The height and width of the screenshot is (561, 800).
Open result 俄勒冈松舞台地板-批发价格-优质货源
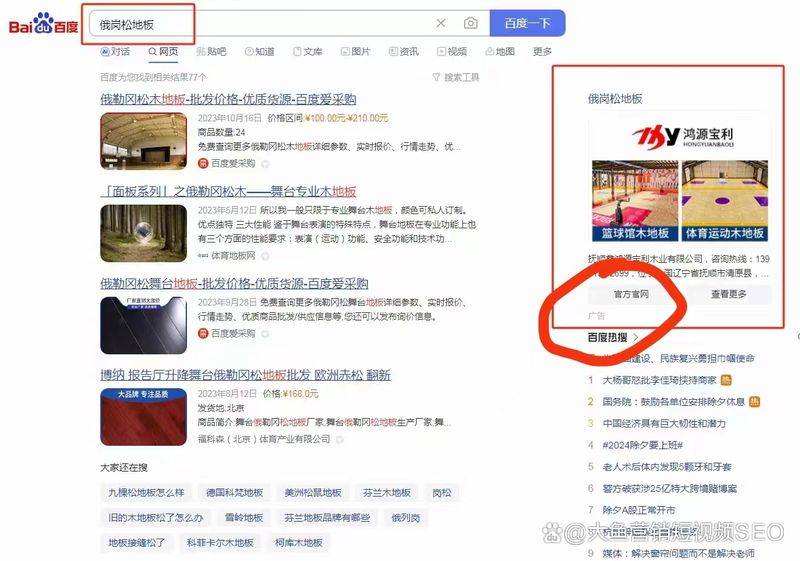tap(234, 283)
